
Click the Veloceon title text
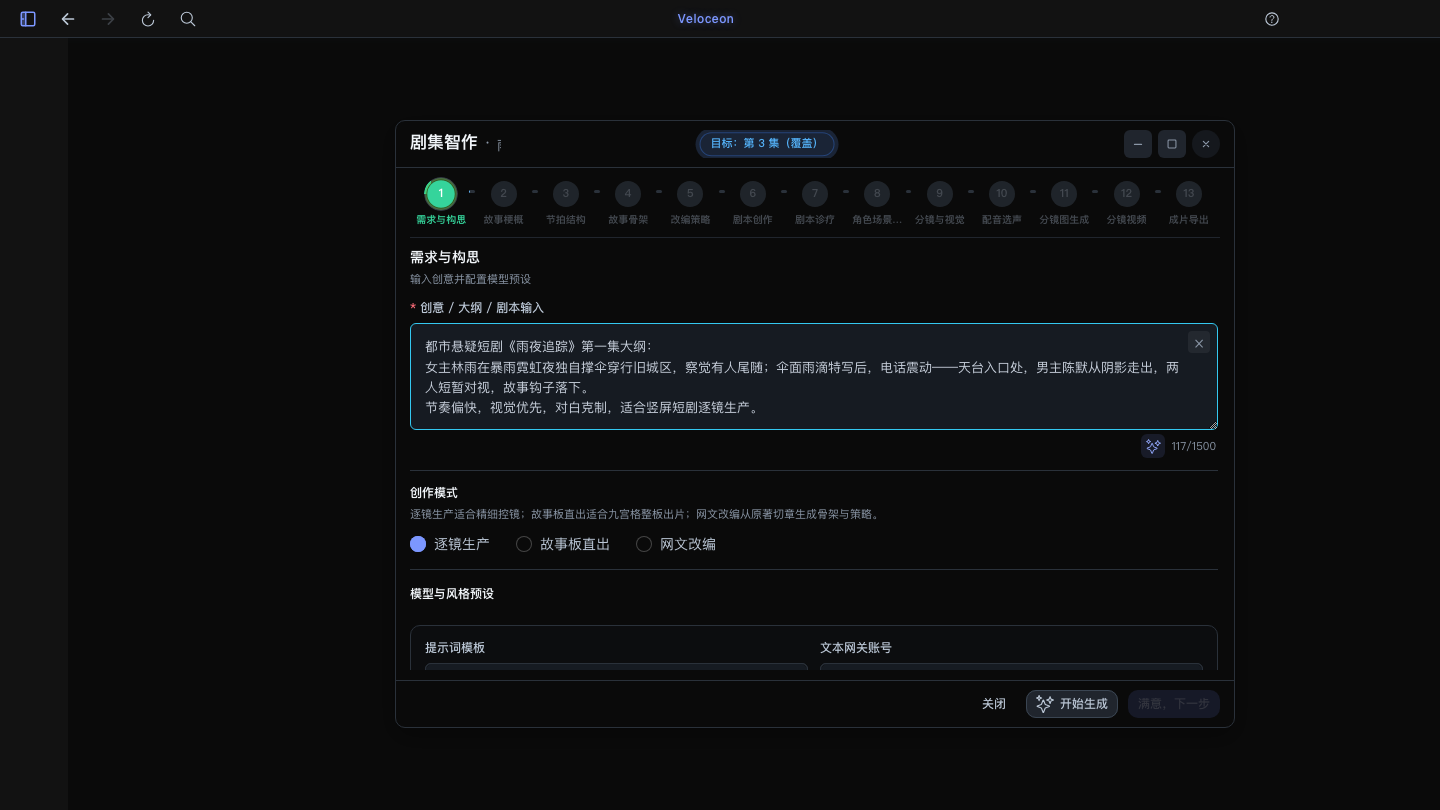tap(706, 19)
